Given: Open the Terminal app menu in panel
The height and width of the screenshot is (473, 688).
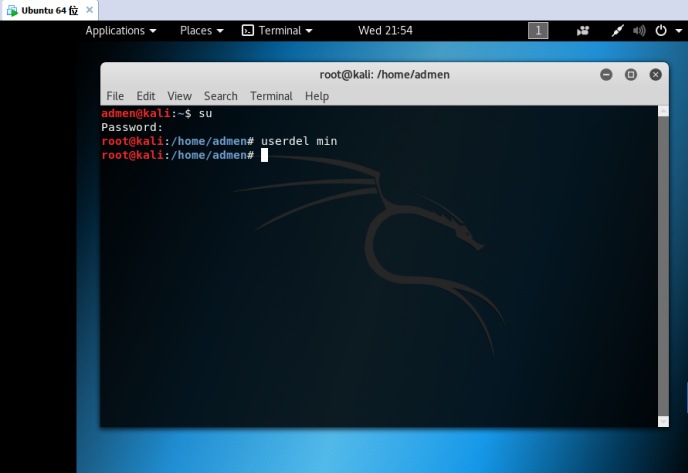Looking at the screenshot, I should tap(277, 31).
